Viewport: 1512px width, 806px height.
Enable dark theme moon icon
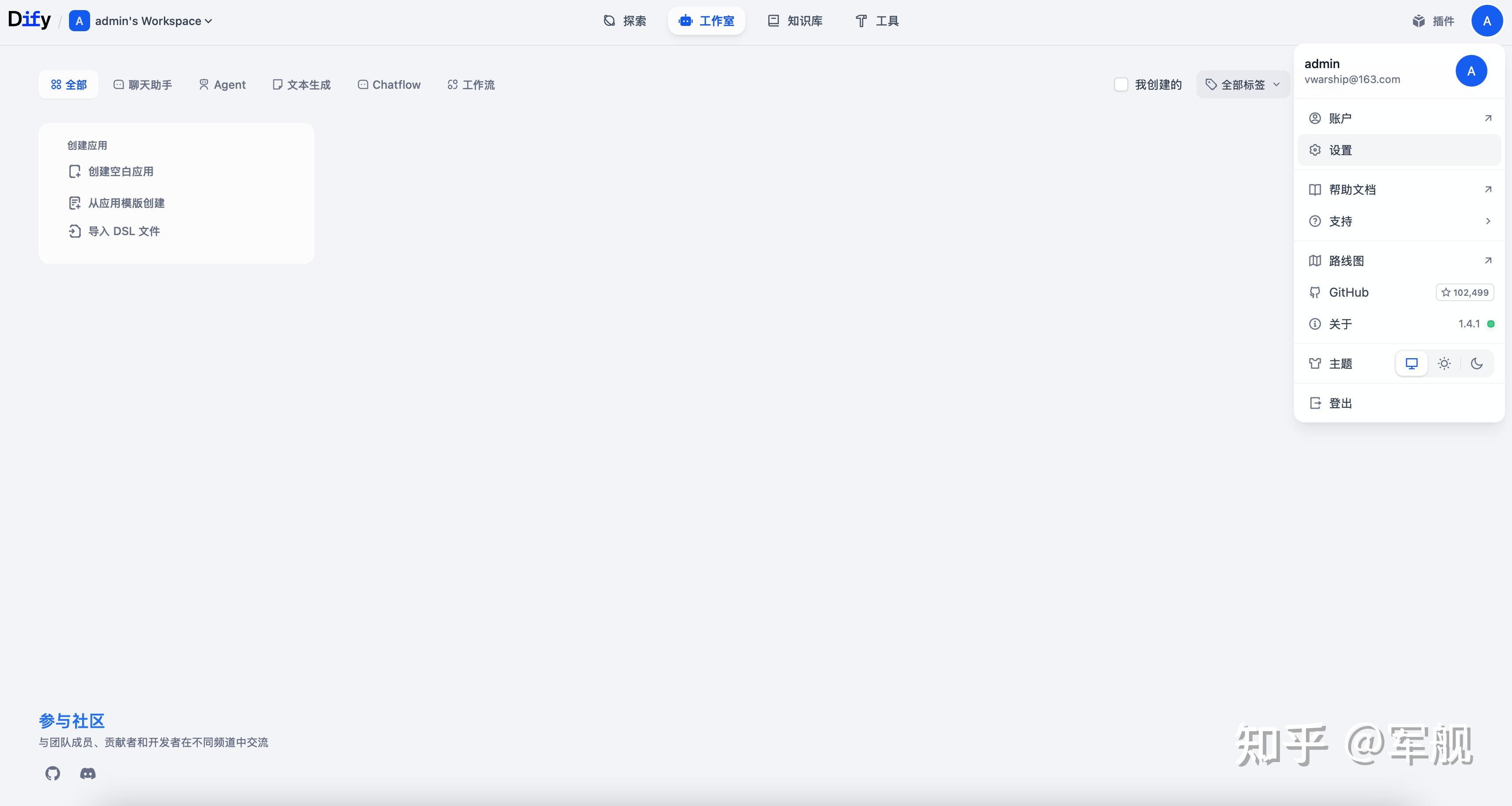tap(1477, 363)
